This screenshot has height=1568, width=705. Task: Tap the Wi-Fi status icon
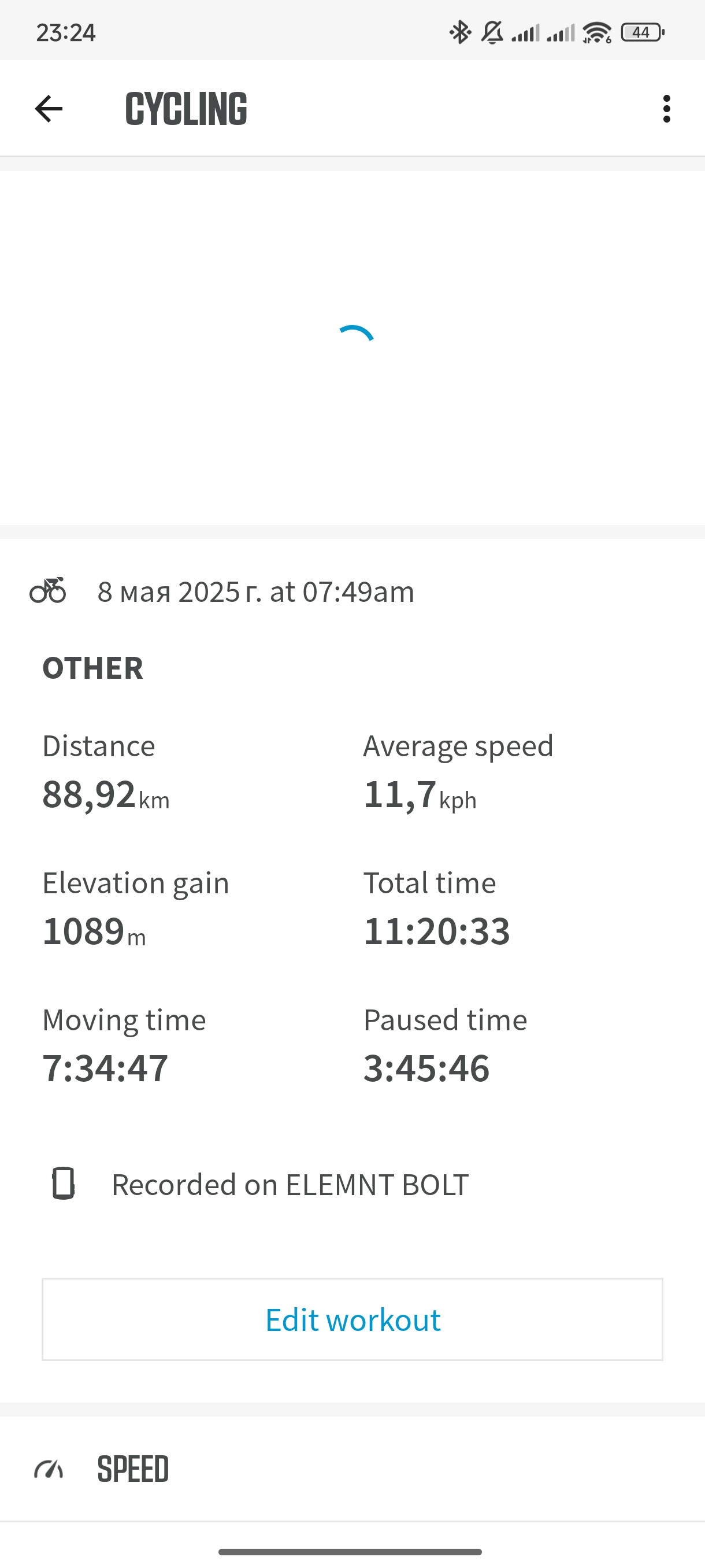(x=597, y=32)
